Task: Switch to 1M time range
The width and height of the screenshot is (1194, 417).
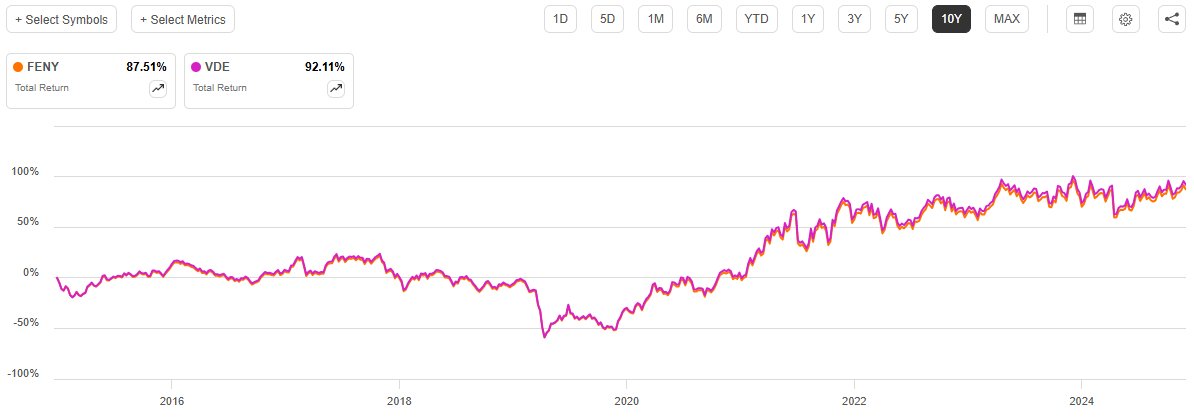Action: [656, 19]
